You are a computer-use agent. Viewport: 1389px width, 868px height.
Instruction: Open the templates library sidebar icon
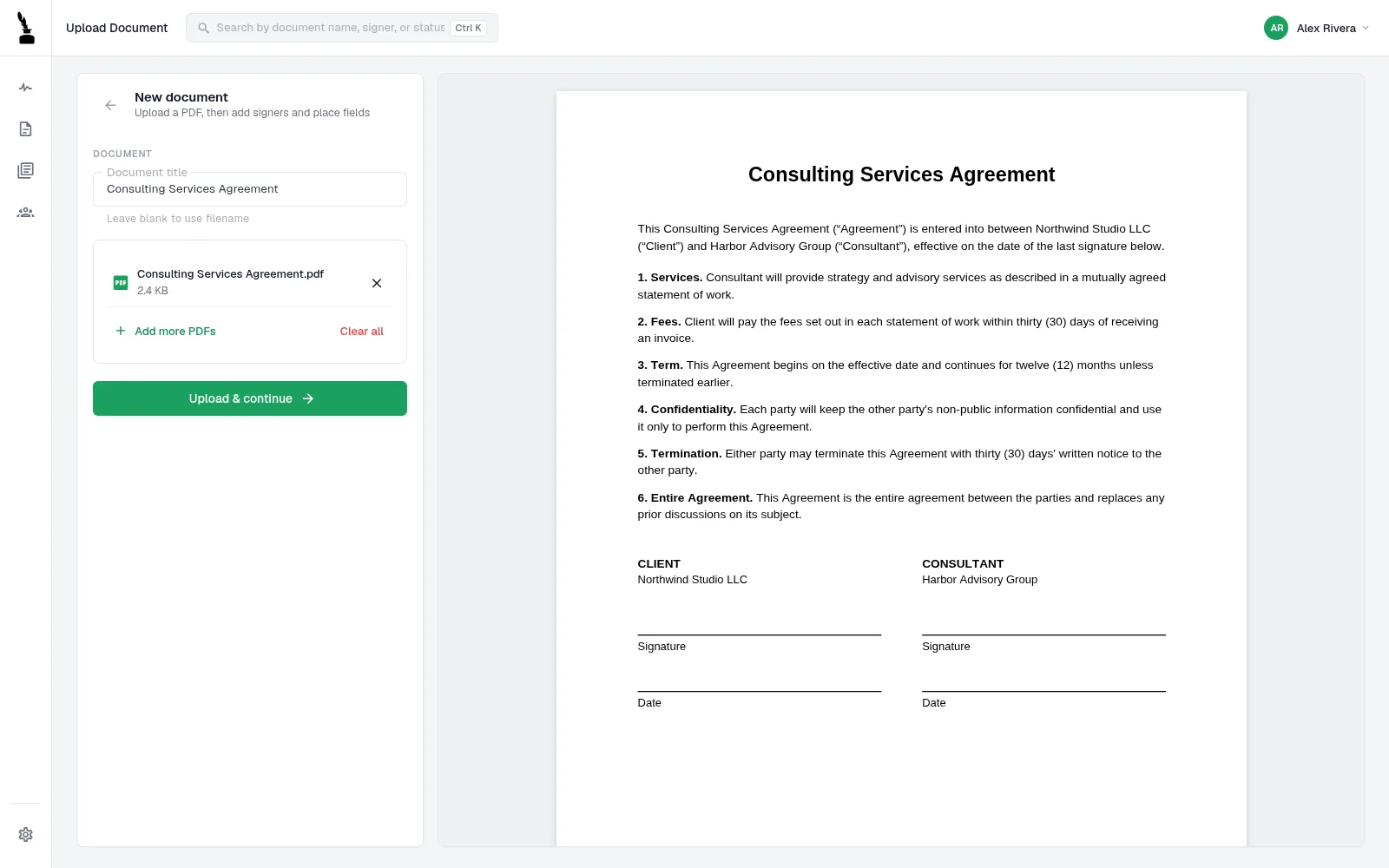coord(26,170)
